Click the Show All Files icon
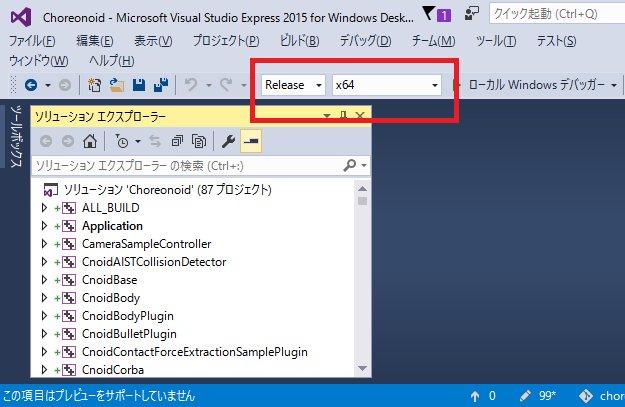 [x=199, y=141]
